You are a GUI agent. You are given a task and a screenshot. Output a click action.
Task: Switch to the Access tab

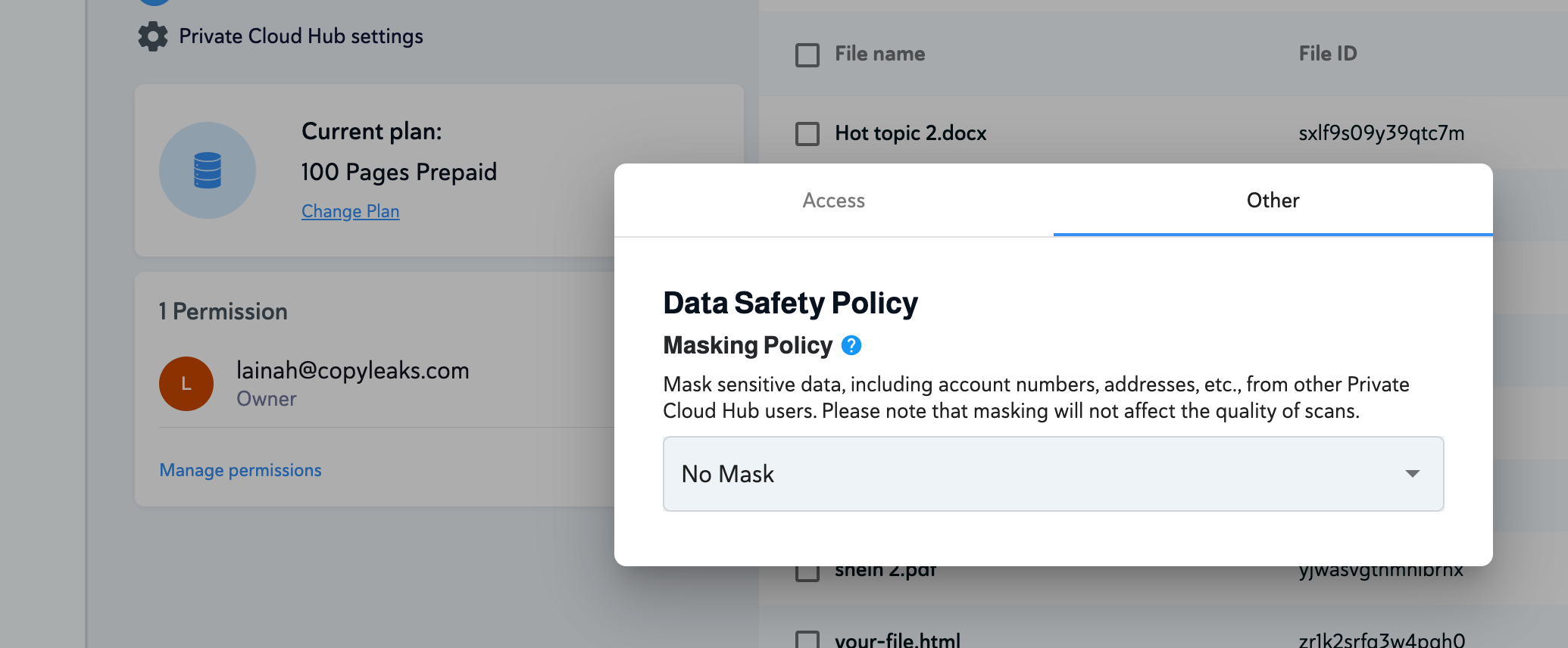(834, 201)
